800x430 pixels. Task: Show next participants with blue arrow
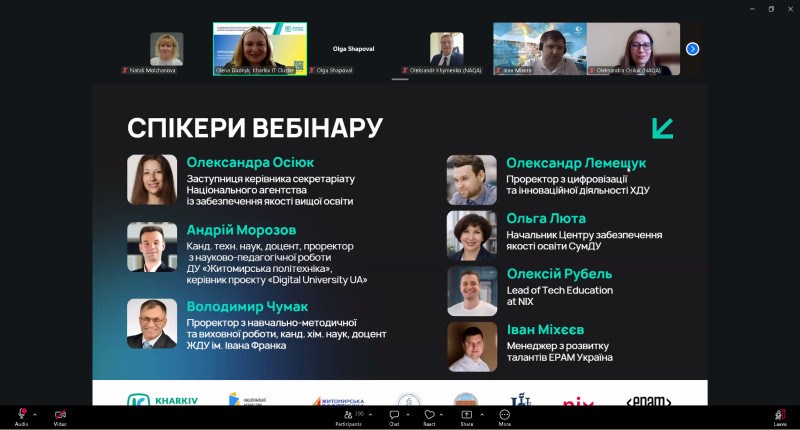(x=692, y=49)
